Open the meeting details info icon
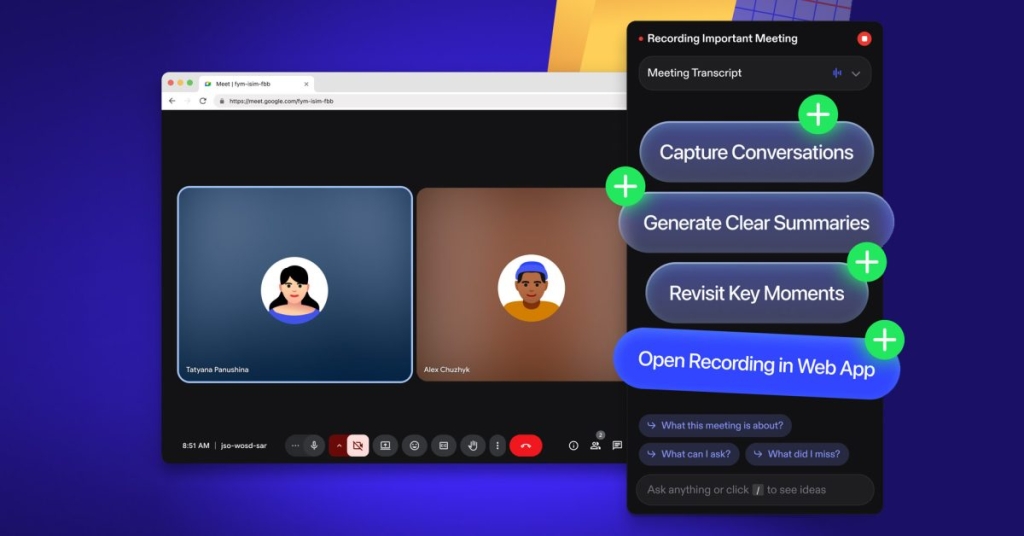The height and width of the screenshot is (536, 1024). pos(573,446)
